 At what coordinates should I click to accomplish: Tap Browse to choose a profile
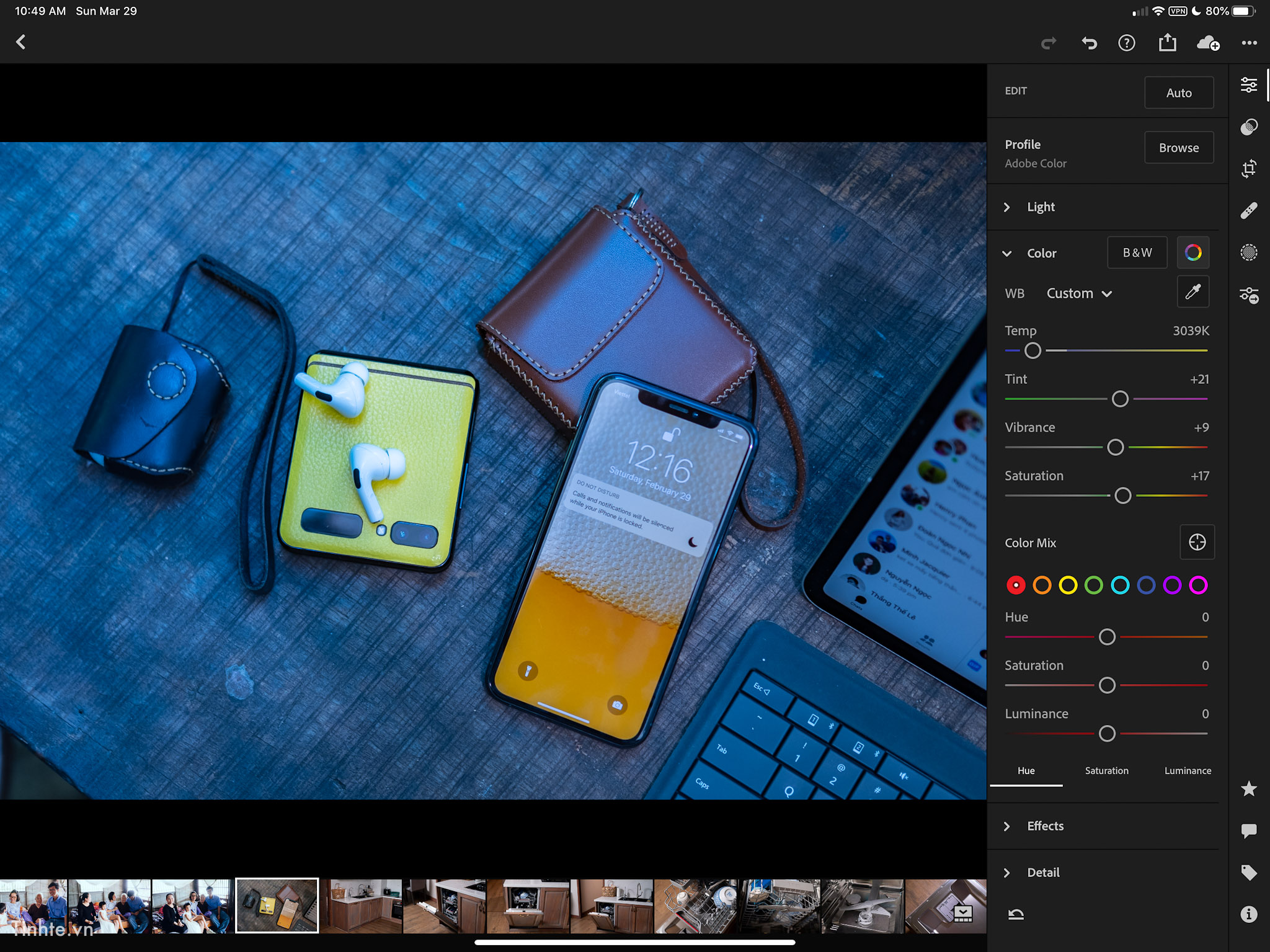coord(1179,148)
